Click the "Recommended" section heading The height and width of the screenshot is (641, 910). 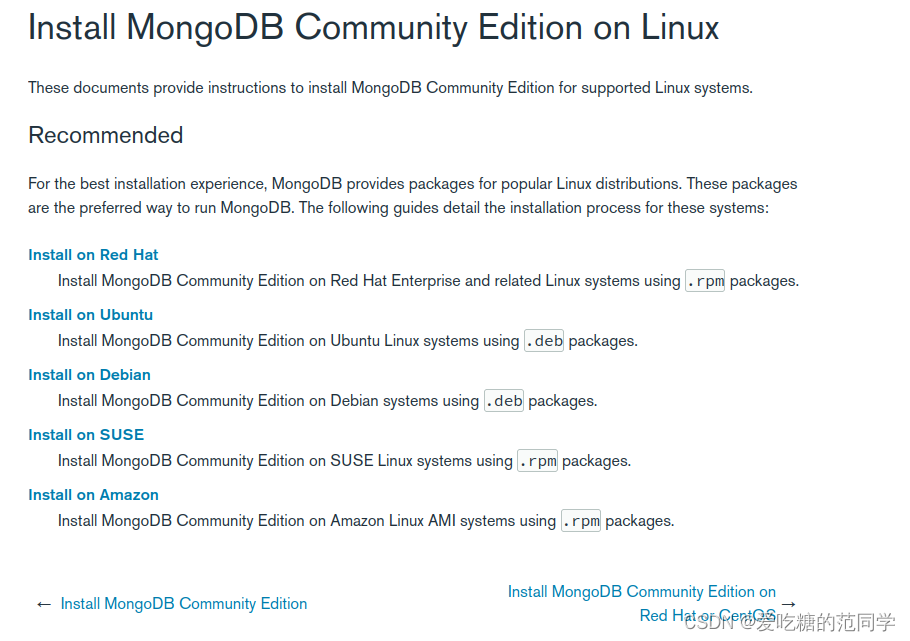click(105, 135)
